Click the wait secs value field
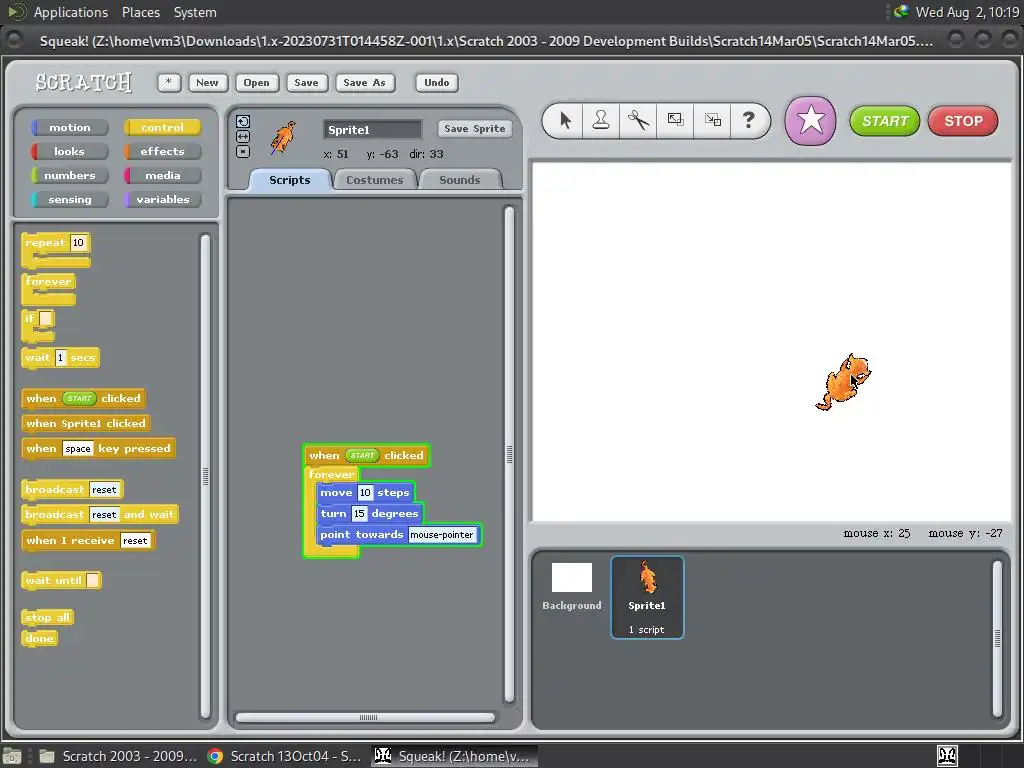Image resolution: width=1024 pixels, height=768 pixels. pos(61,358)
